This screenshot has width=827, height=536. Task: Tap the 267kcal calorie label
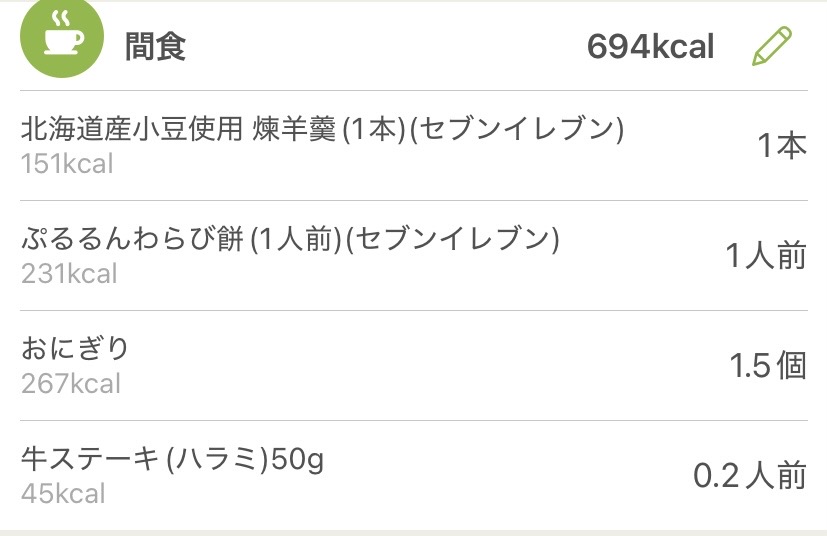(70, 384)
